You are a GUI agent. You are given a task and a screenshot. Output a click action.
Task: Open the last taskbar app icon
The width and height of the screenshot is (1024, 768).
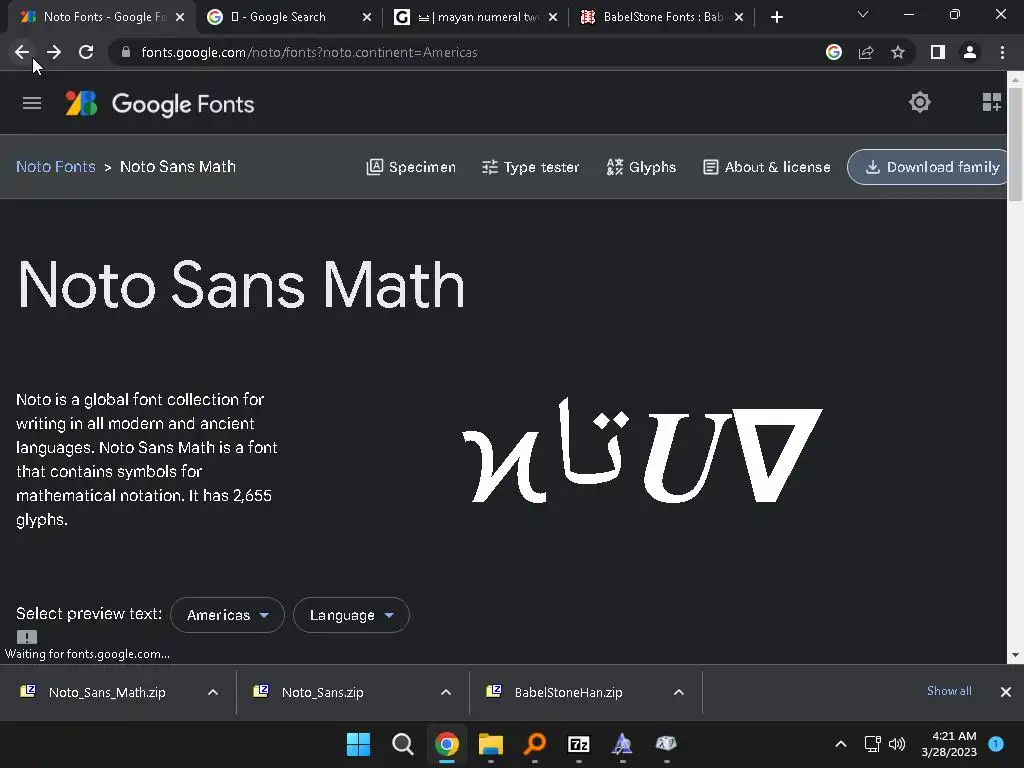click(666, 744)
